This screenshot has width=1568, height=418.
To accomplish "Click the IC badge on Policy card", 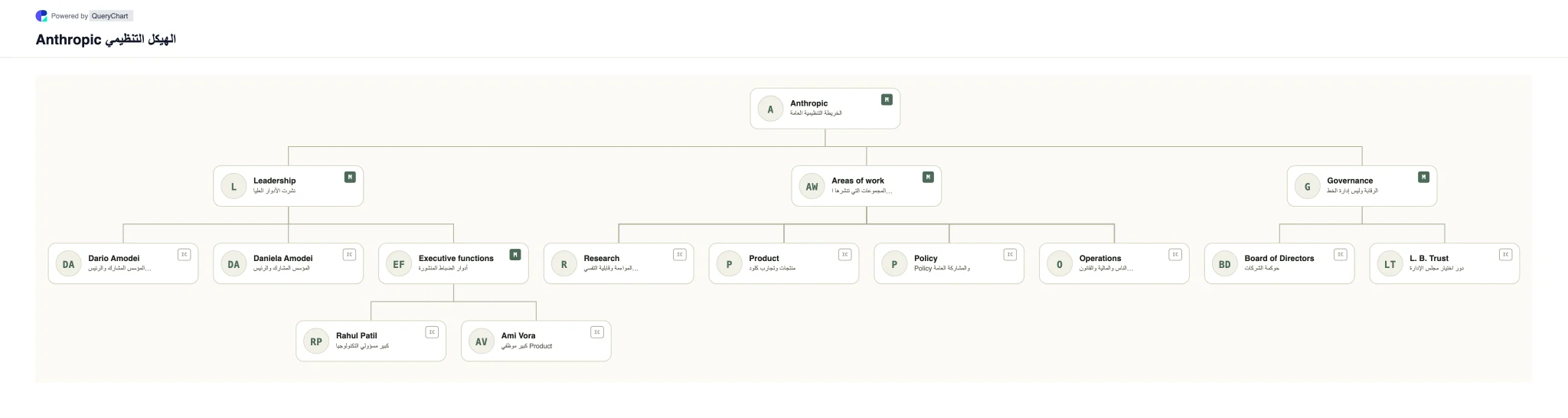I will coord(1010,254).
